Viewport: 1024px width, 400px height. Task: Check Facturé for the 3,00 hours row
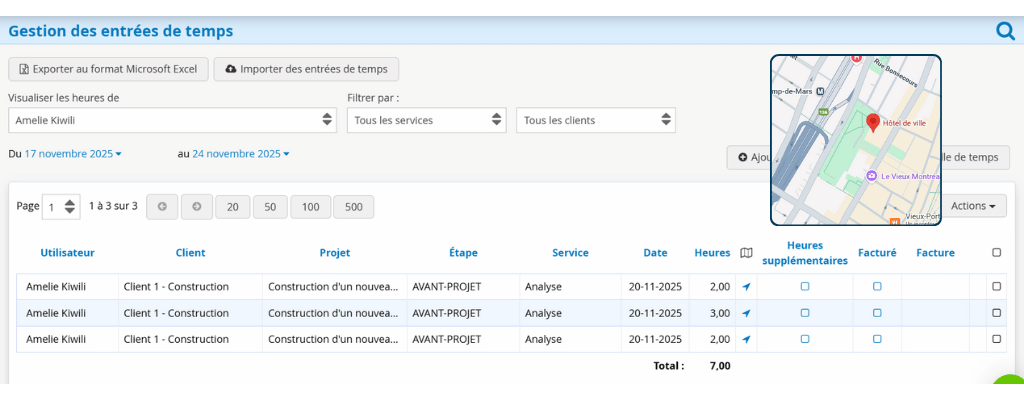pyautogui.click(x=877, y=313)
